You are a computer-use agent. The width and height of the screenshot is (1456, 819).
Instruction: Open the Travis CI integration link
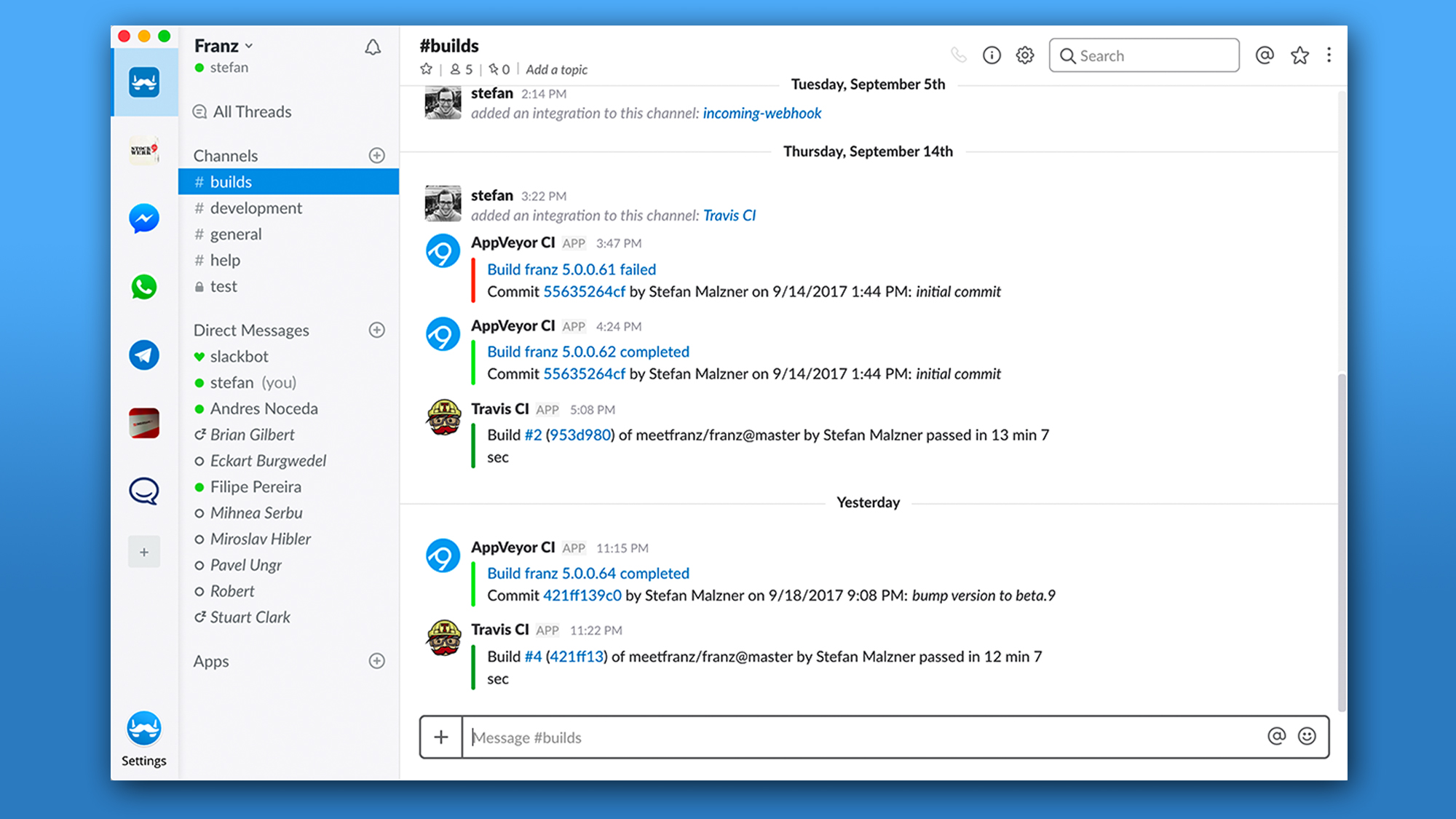tap(729, 215)
